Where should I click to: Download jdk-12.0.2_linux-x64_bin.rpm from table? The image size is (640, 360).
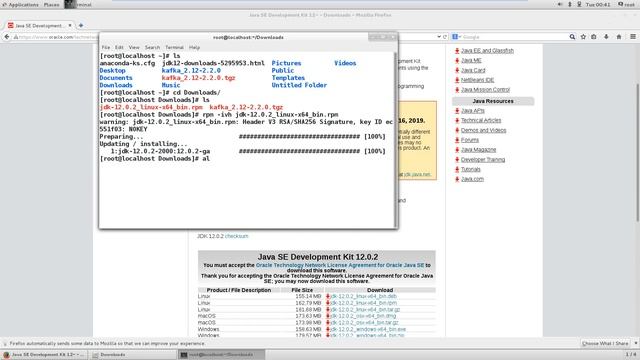[x=364, y=303]
